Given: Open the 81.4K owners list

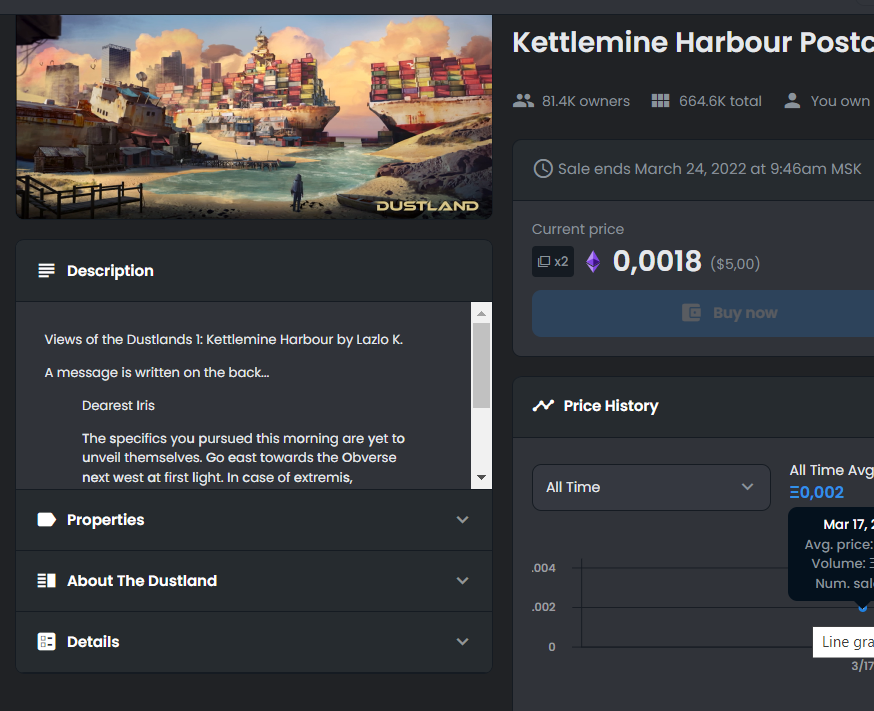Looking at the screenshot, I should click(x=571, y=101).
